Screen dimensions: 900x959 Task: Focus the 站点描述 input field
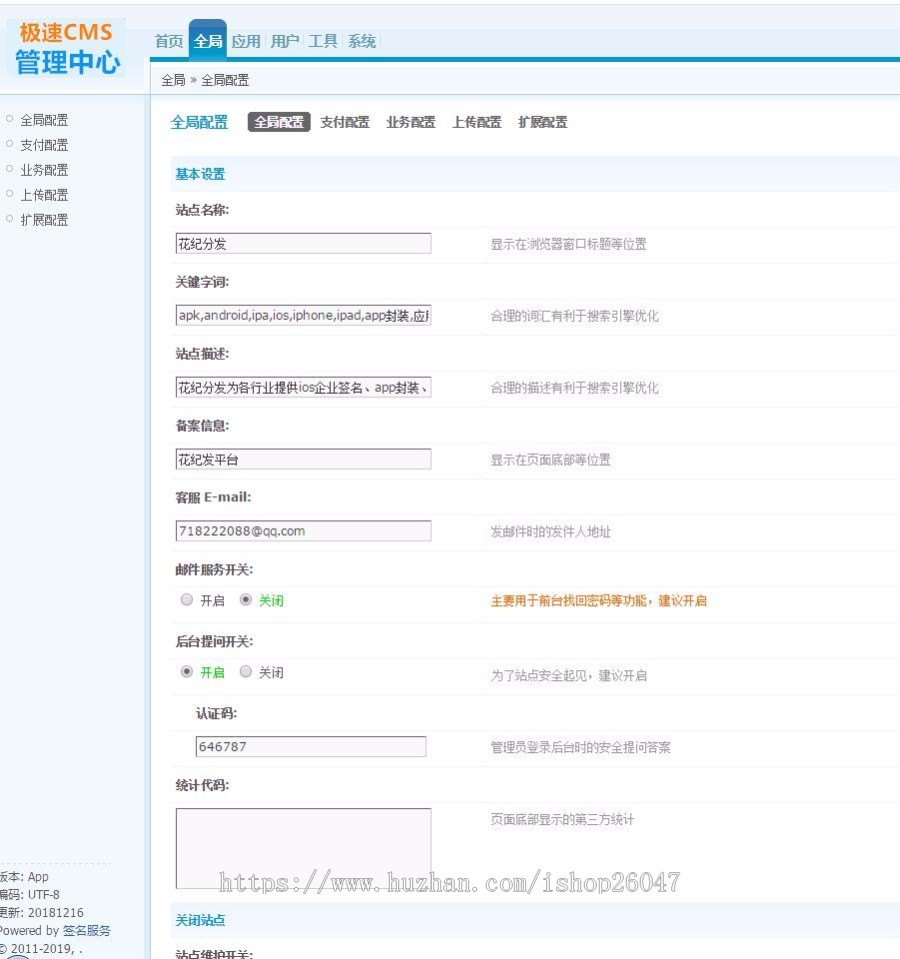click(x=303, y=387)
